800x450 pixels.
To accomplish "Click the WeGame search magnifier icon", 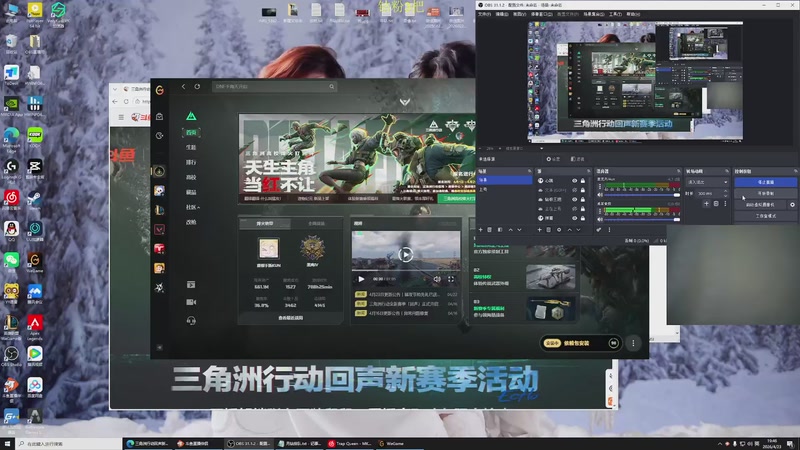I will 332,87.
